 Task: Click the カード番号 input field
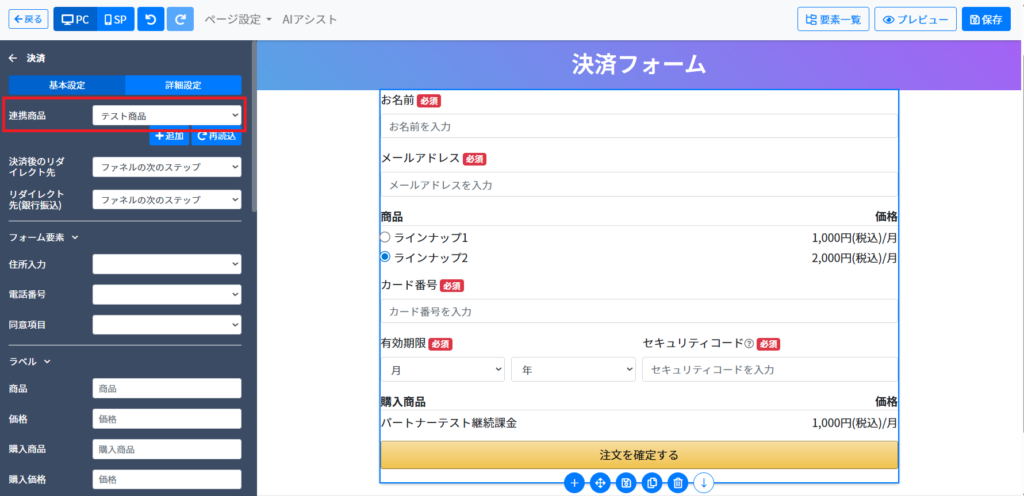point(638,312)
